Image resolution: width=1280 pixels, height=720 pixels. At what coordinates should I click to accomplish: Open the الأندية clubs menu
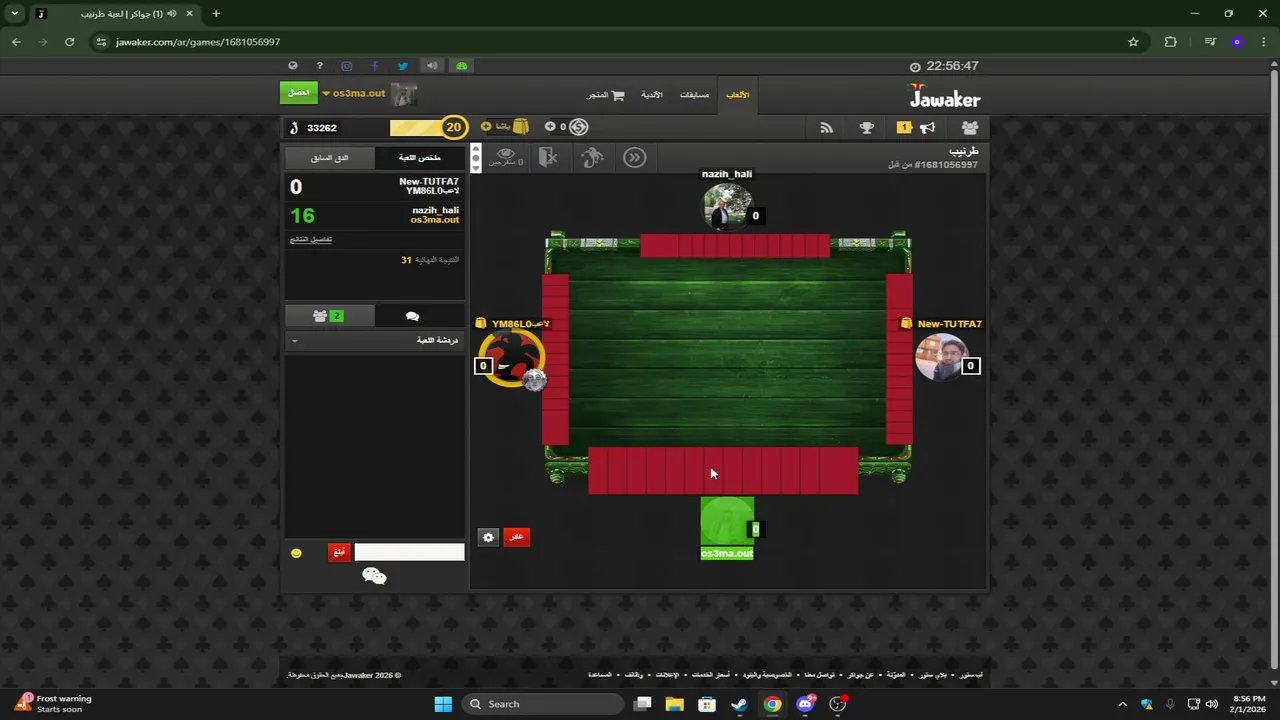click(652, 95)
